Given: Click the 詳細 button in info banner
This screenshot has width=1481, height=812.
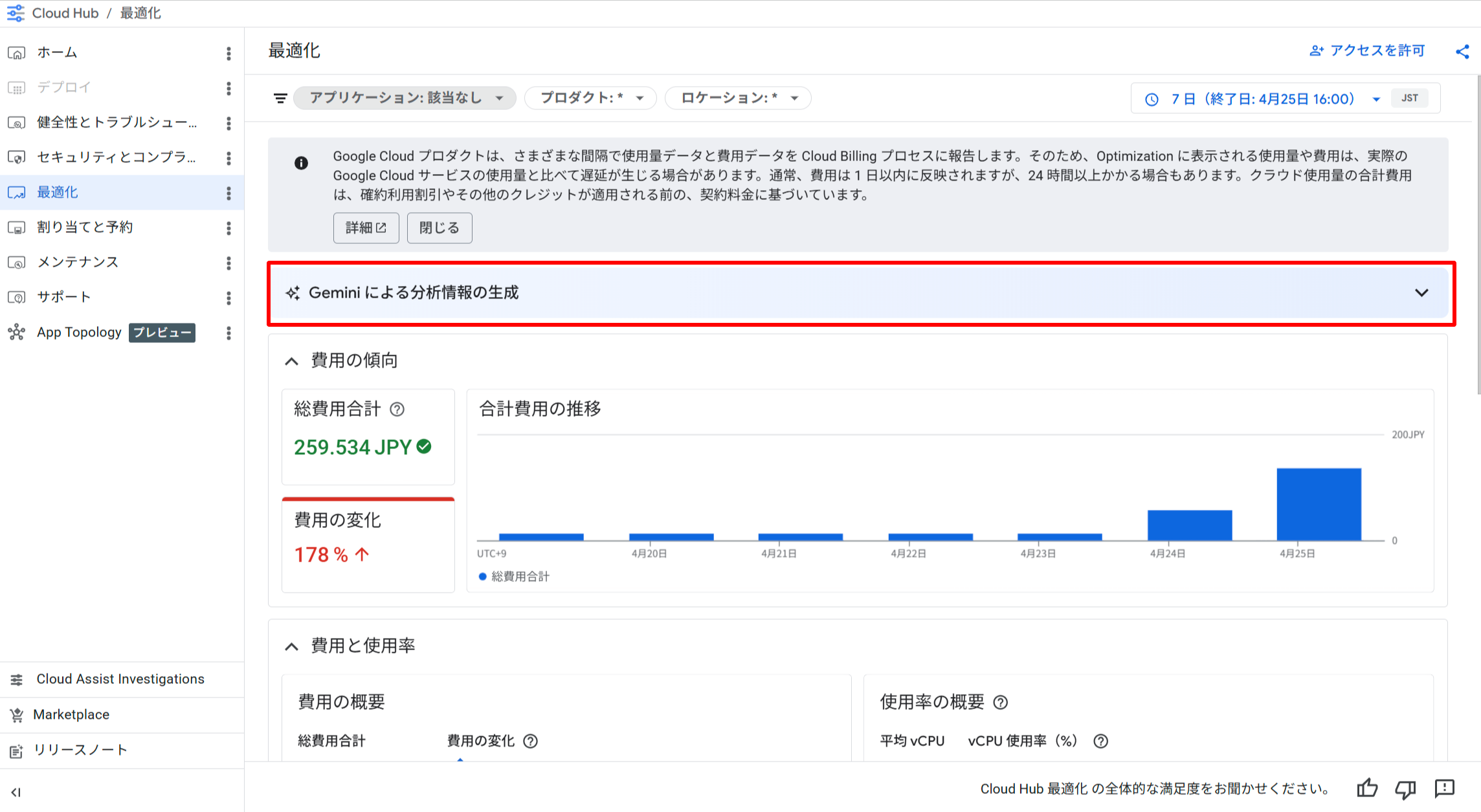Looking at the screenshot, I should point(366,228).
